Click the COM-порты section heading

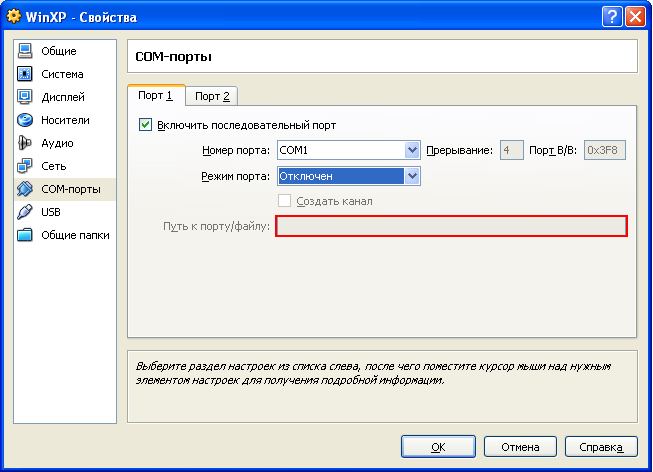[x=174, y=56]
